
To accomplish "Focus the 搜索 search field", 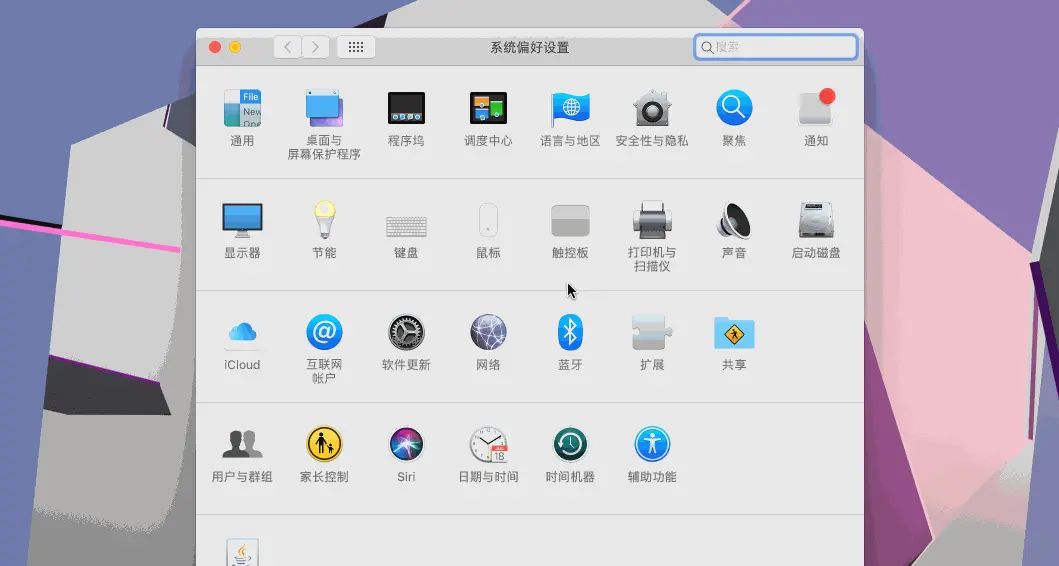I will (776, 47).
